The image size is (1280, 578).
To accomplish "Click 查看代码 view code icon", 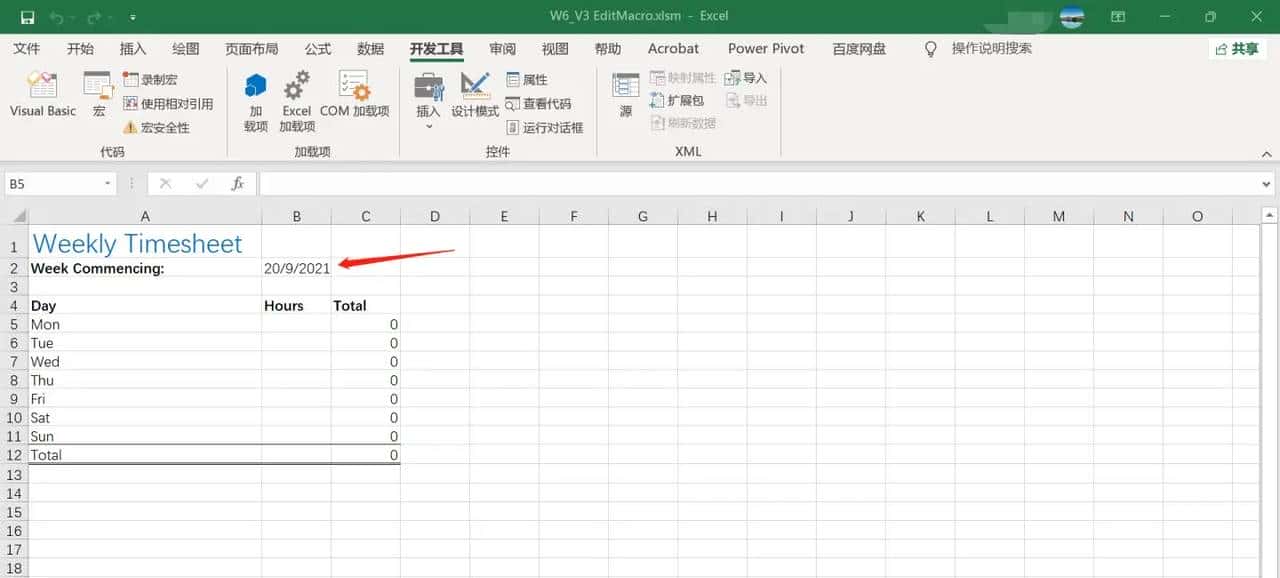I will (539, 104).
